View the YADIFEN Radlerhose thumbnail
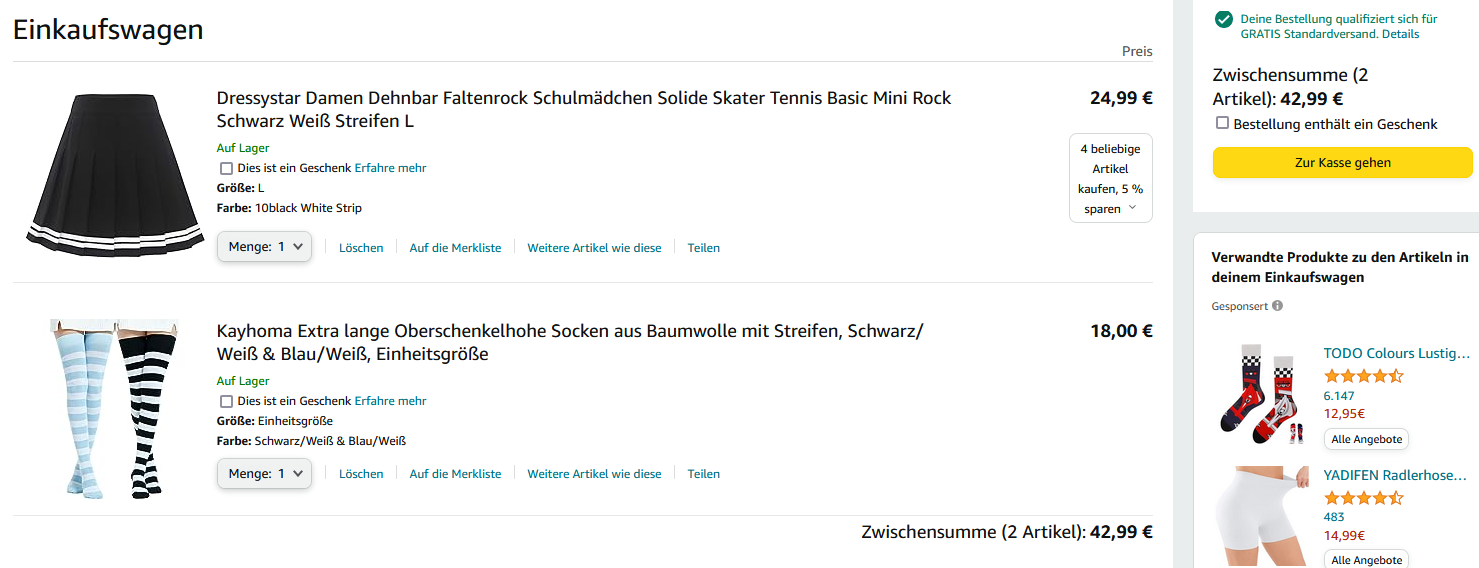Screen dimensions: 1479x568 coord(1259,516)
